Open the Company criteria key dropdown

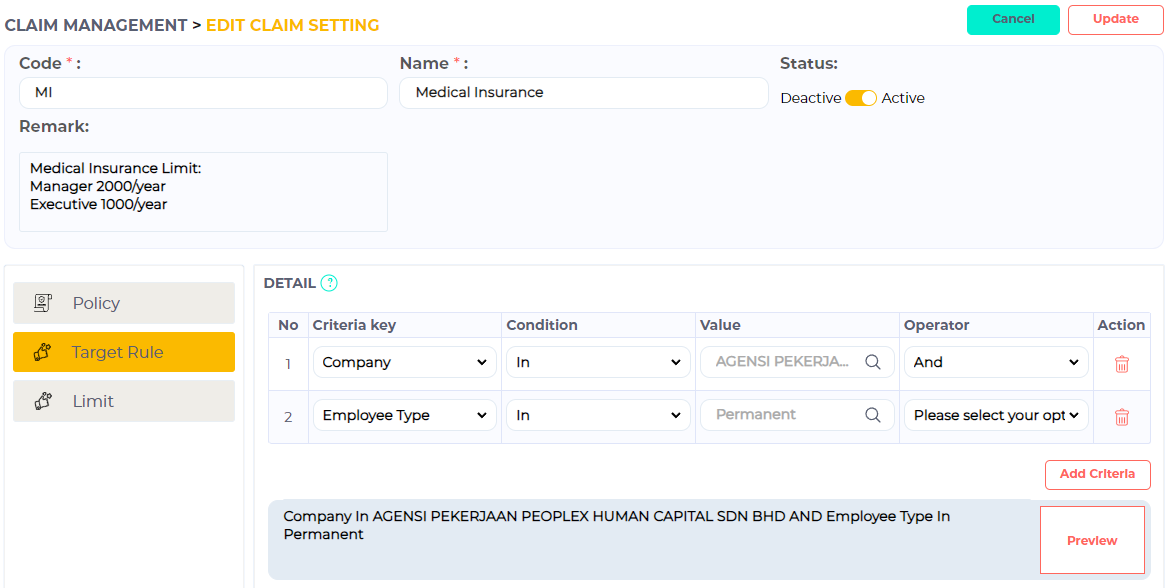coord(404,362)
